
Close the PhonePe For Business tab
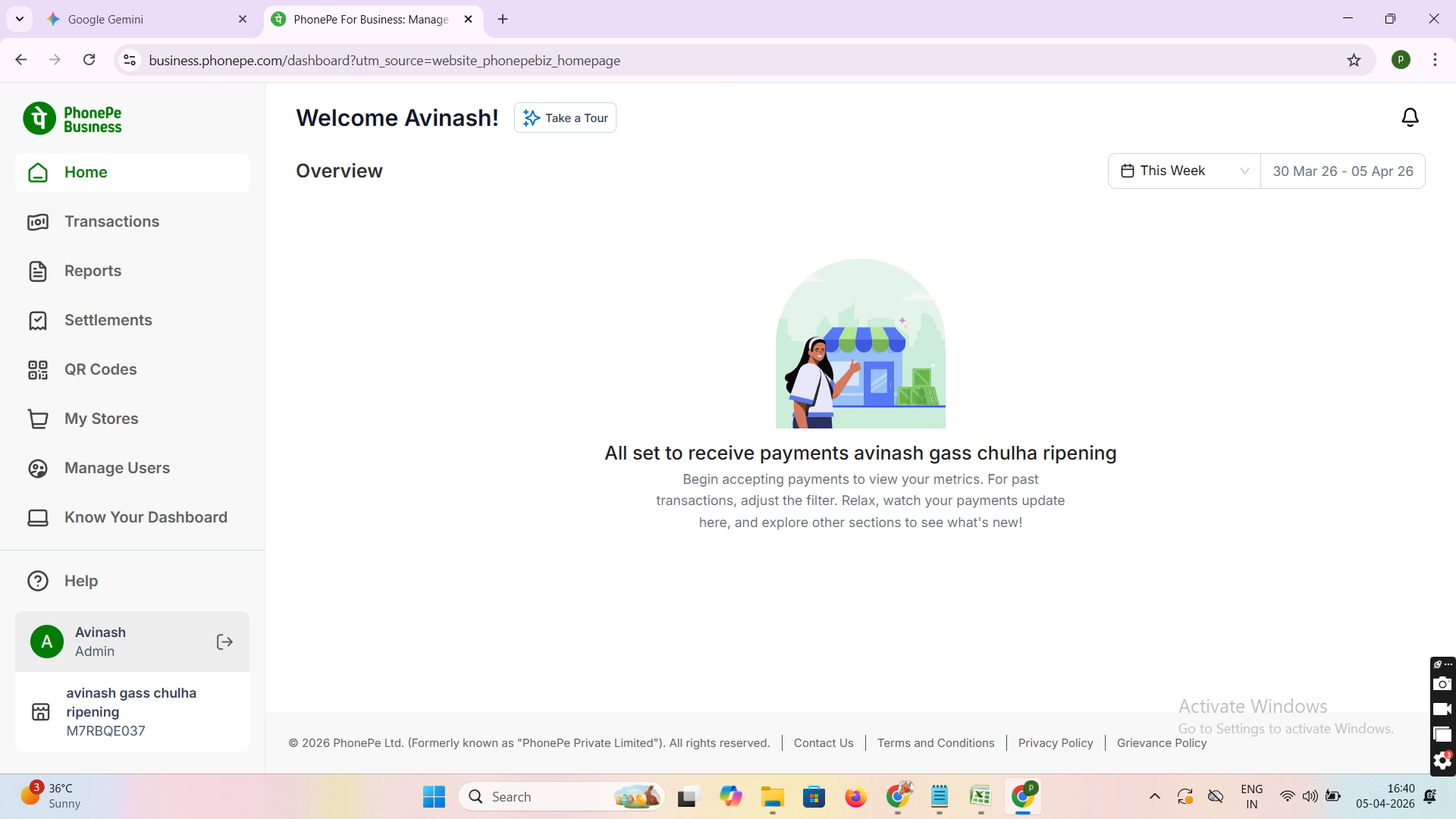468,20
